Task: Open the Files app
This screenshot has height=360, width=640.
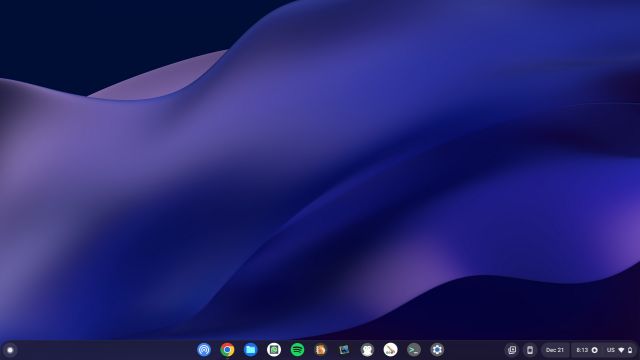Action: (x=250, y=350)
